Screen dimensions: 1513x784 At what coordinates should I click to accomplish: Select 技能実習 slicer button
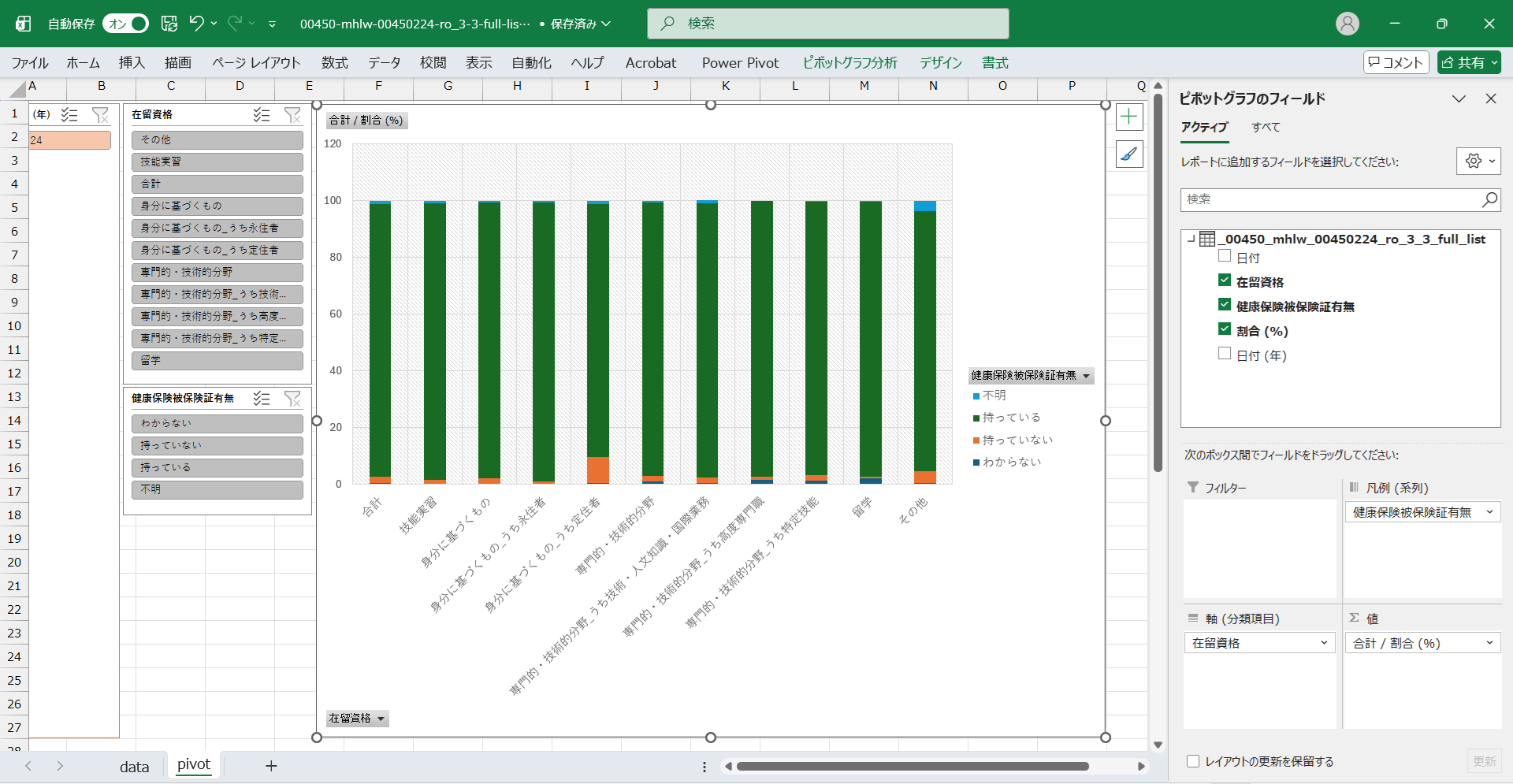(x=217, y=162)
